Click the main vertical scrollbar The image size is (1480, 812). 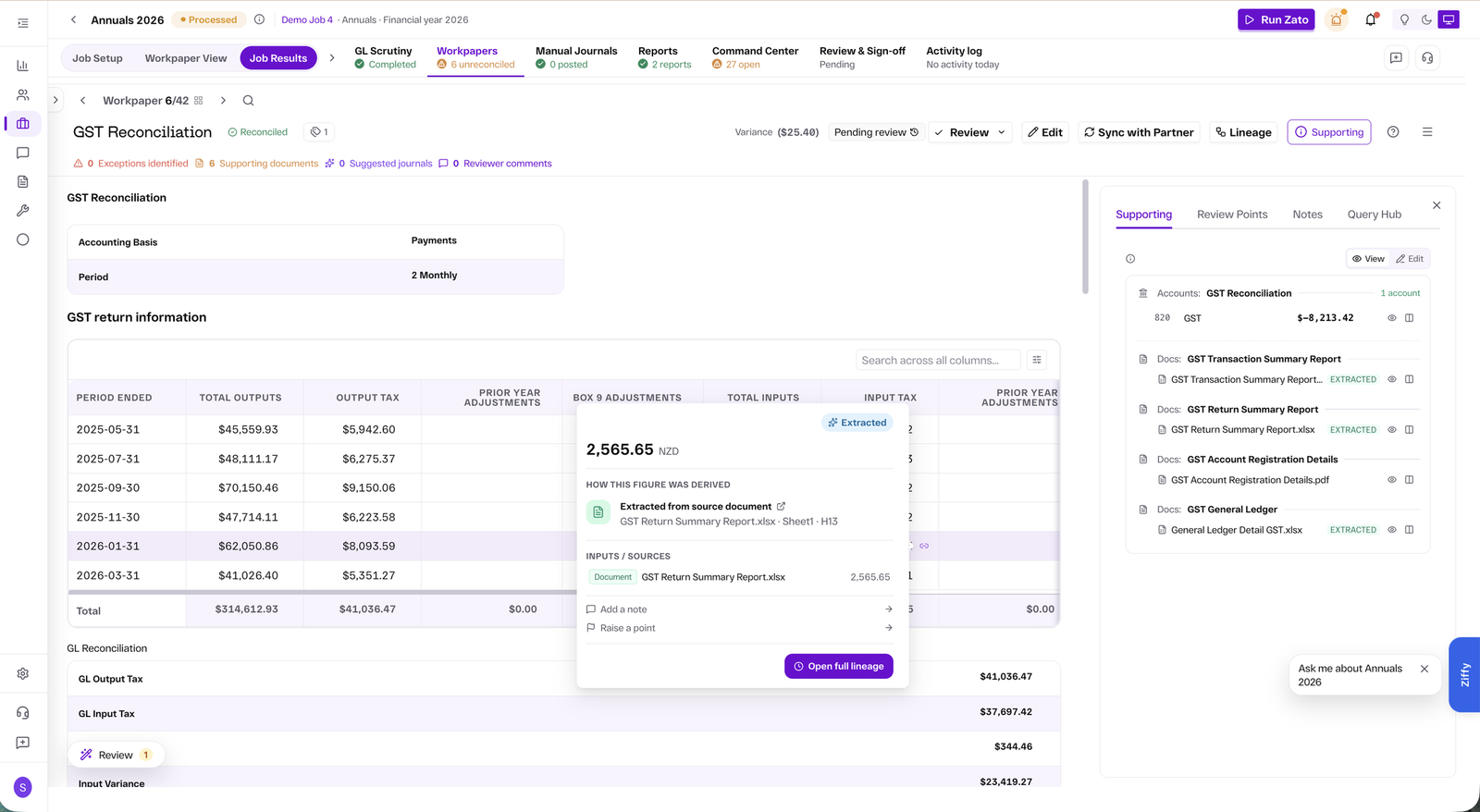pos(1085,238)
